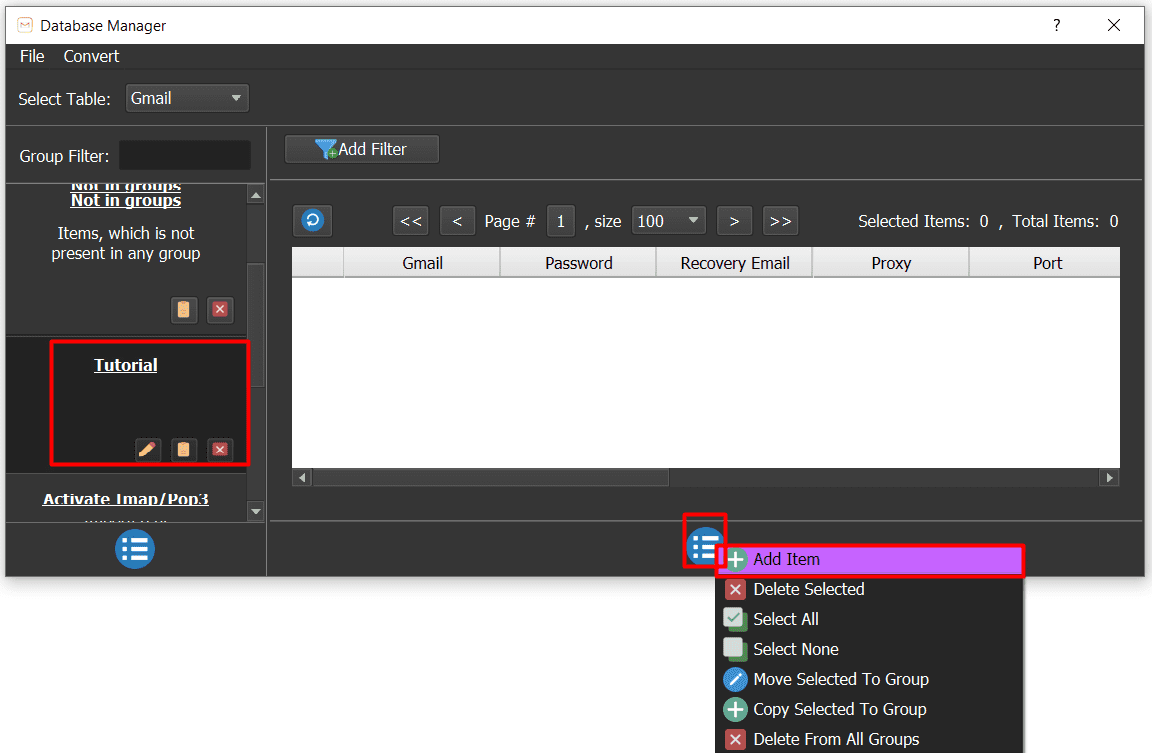
Task: Close the Database Manager window
Action: point(1114,26)
